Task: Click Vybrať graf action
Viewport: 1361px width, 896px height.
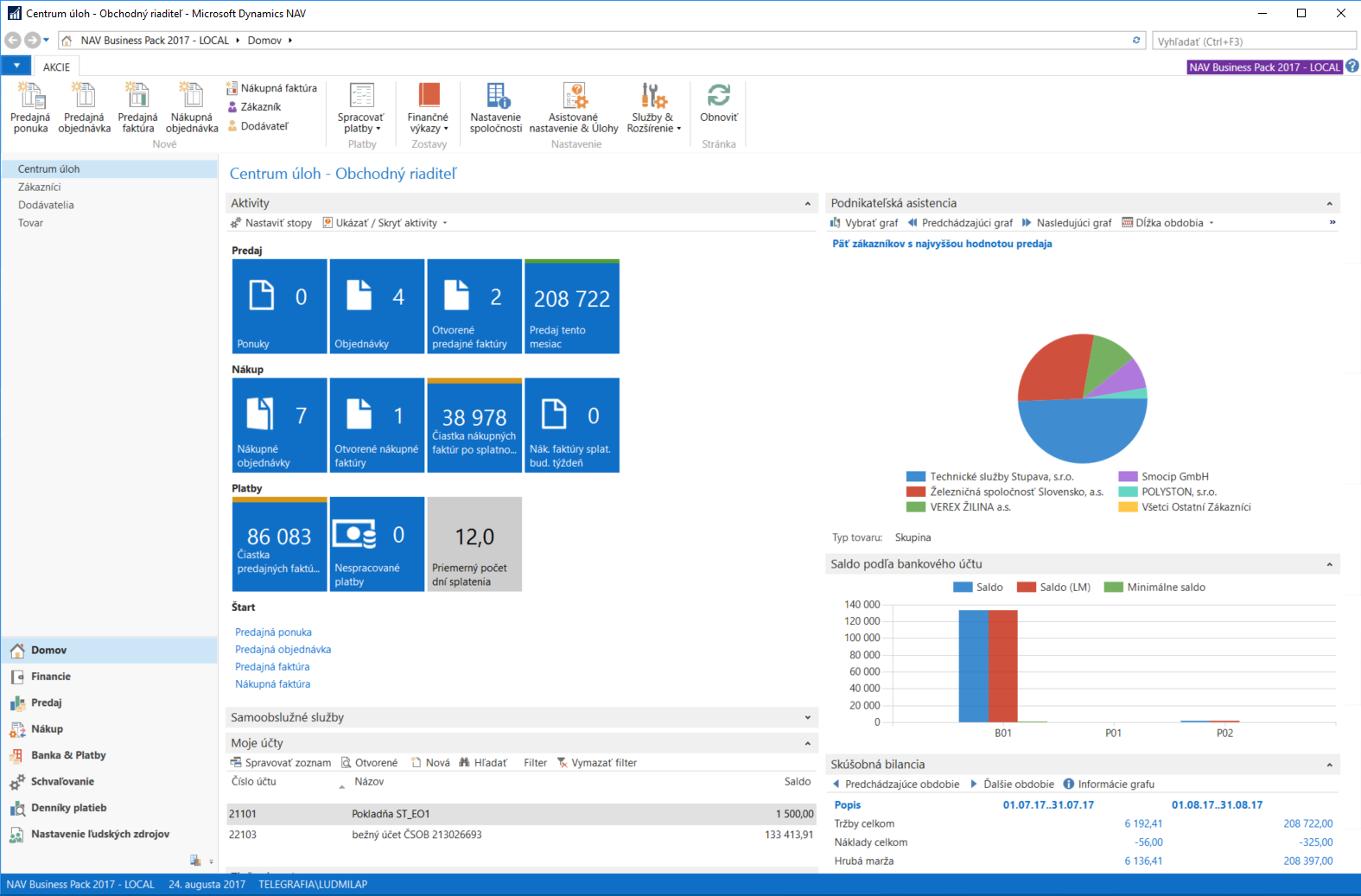Action: pos(864,223)
